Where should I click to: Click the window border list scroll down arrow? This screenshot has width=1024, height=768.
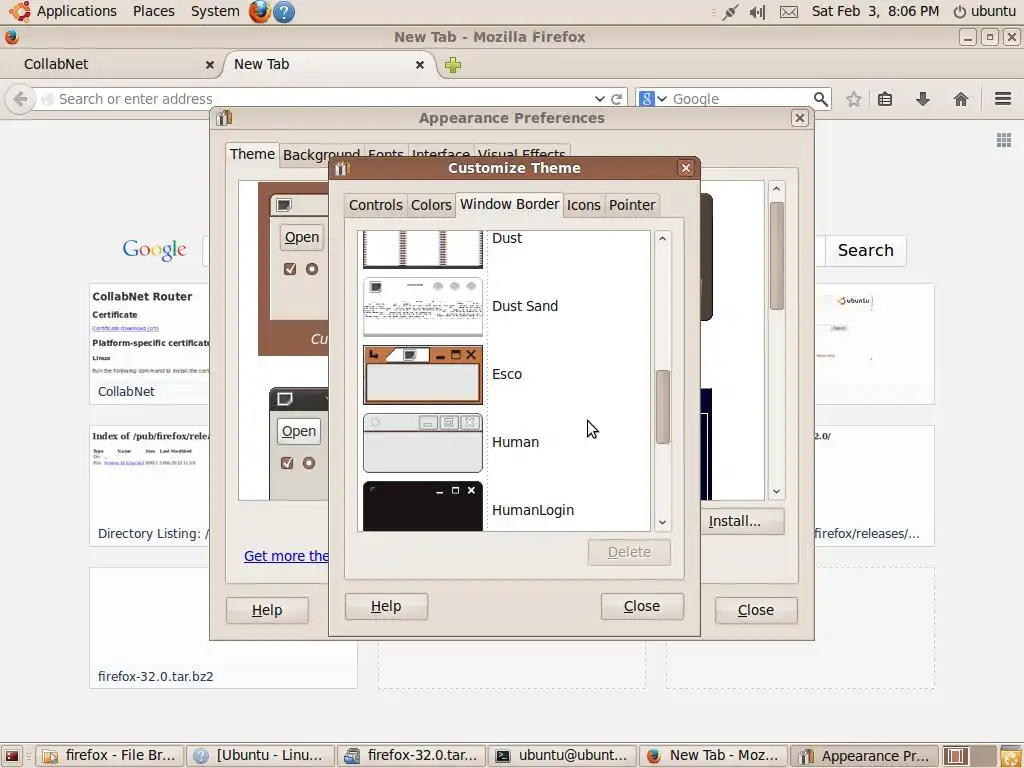(662, 522)
